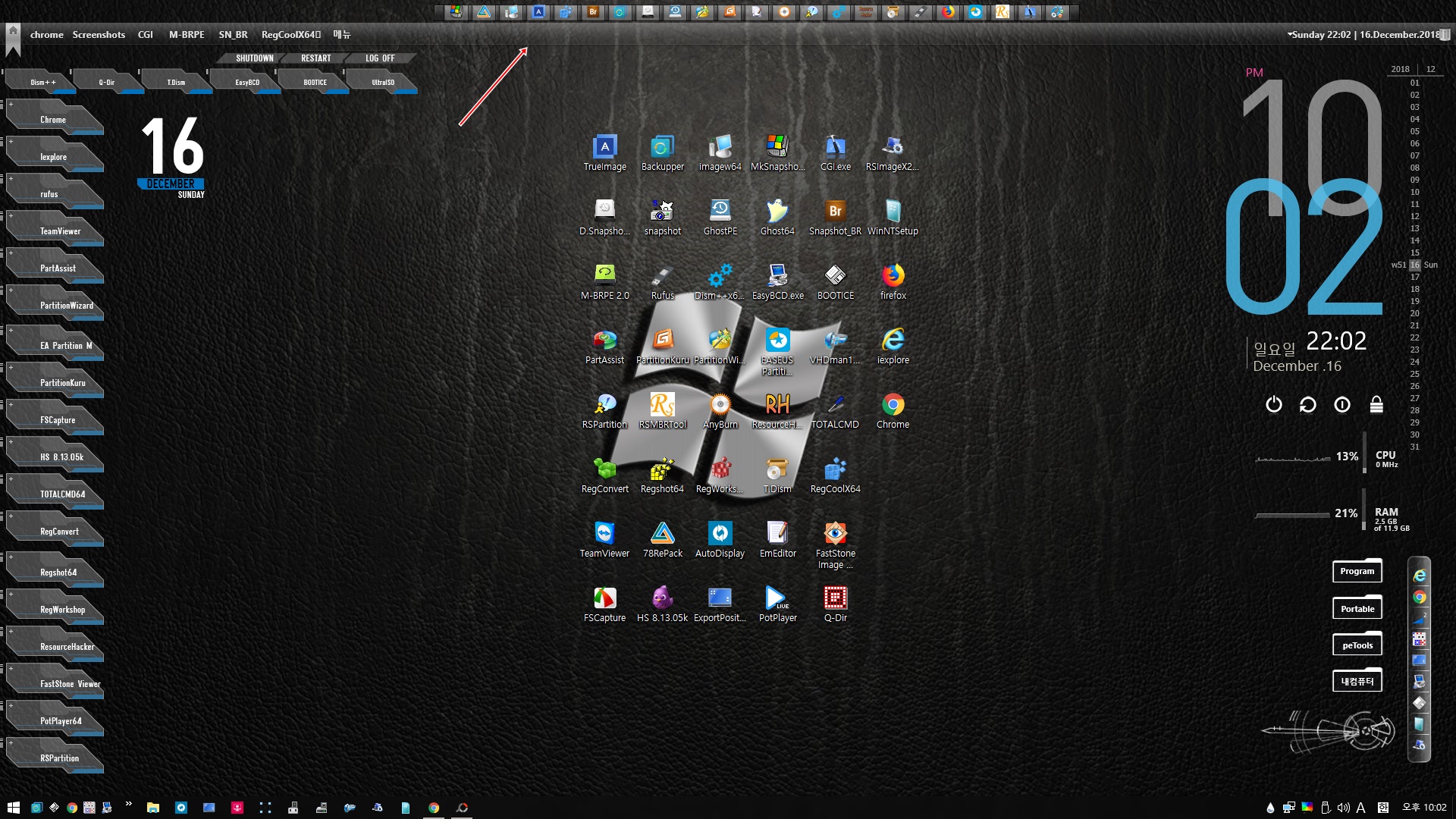Open FSCapture desktop icon
The image size is (1456, 819).
point(604,604)
